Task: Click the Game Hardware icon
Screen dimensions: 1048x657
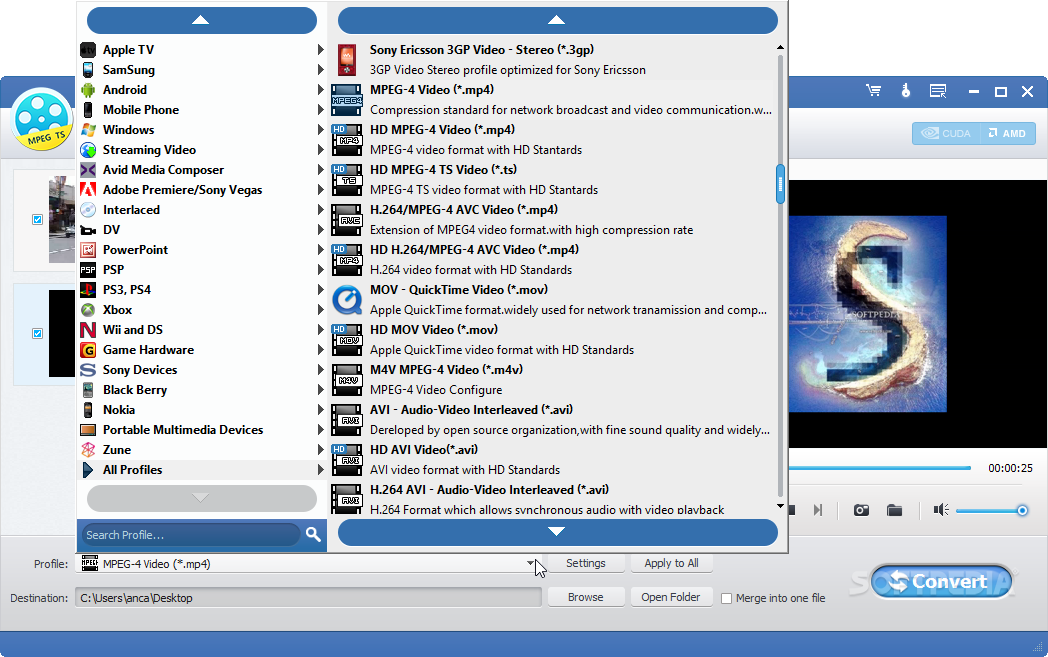Action: pos(88,350)
